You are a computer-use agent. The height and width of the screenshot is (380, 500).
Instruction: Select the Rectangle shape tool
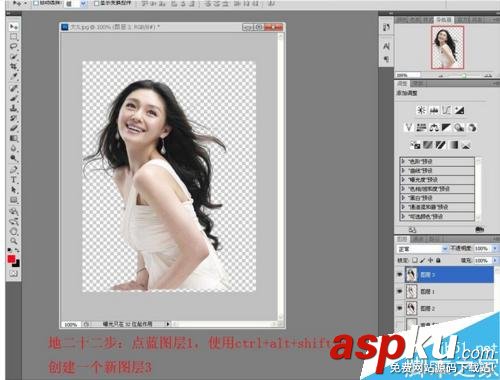tap(14, 200)
